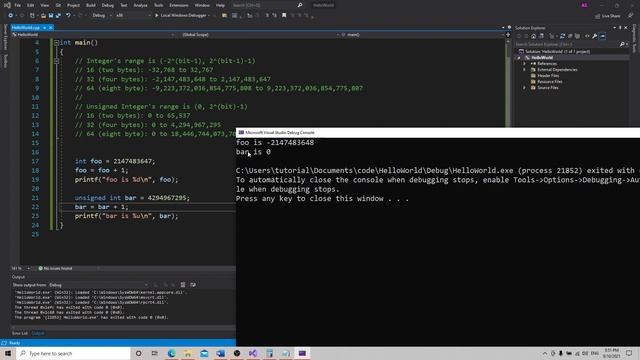640x360 pixels.
Task: Open the Project menu
Action: pos(73,5)
